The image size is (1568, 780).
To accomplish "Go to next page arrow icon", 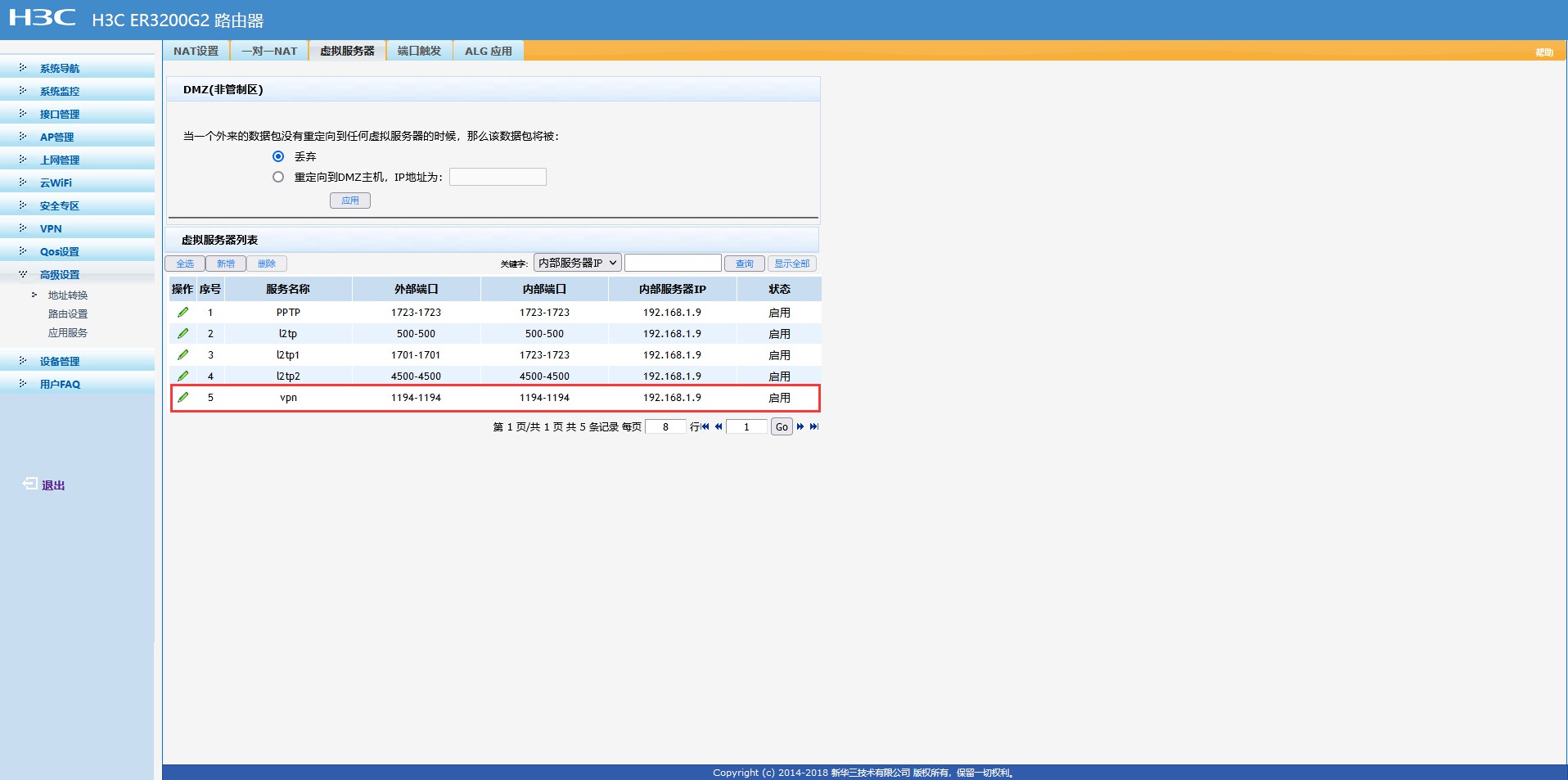I will click(x=800, y=426).
